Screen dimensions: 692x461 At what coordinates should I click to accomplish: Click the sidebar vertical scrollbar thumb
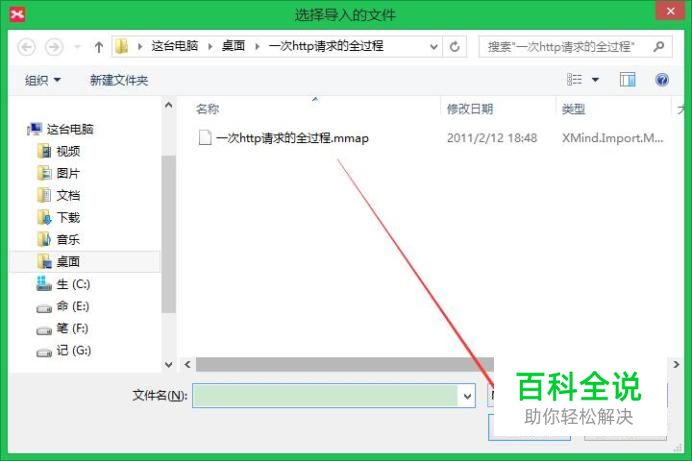[169, 234]
